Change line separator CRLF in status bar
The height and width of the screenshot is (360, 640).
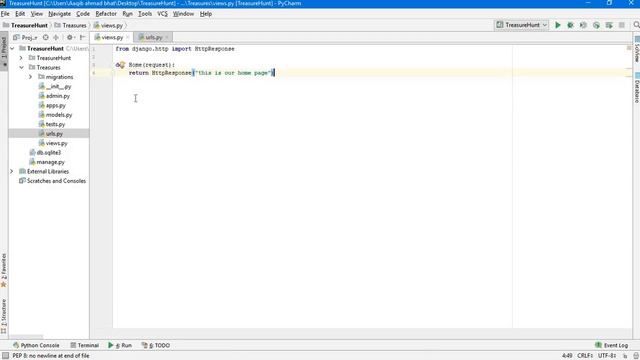(585, 356)
